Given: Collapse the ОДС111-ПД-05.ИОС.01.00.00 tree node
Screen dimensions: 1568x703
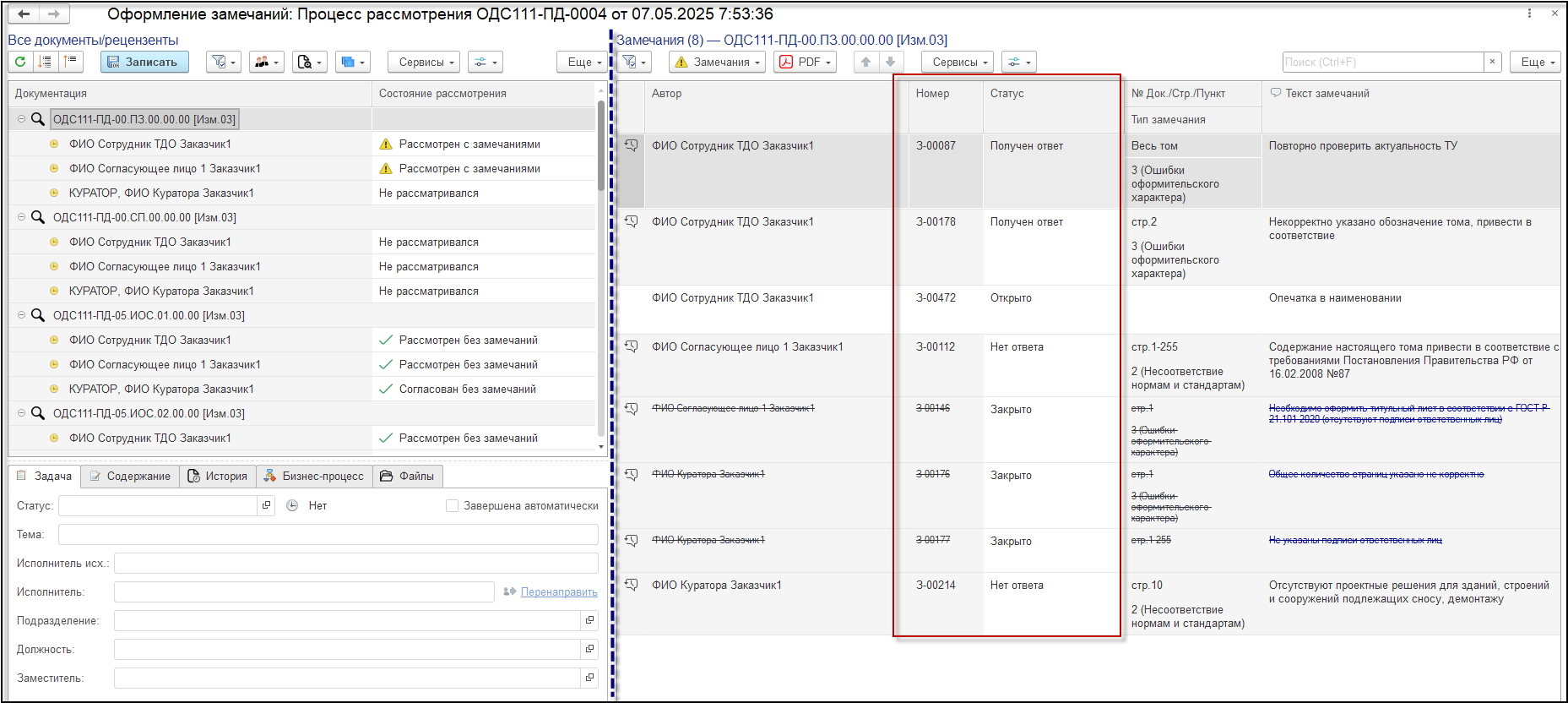Looking at the screenshot, I should coord(21,315).
